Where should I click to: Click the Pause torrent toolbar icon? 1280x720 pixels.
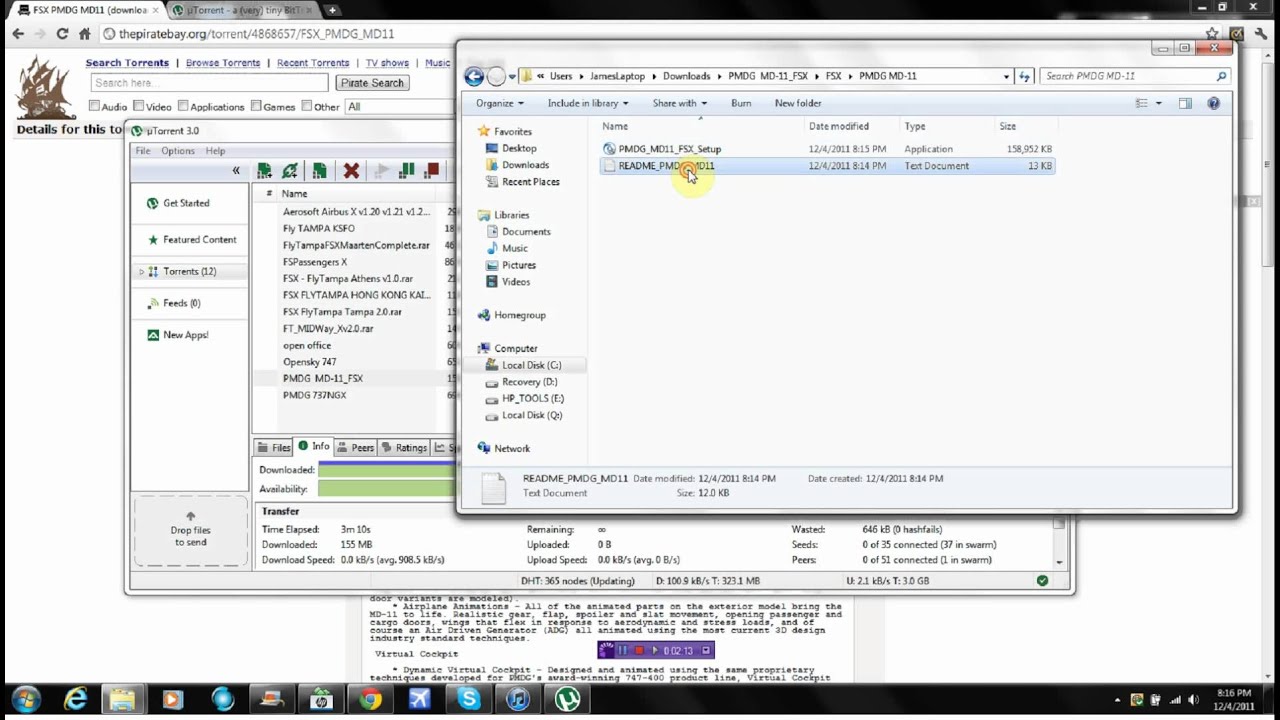(407, 171)
